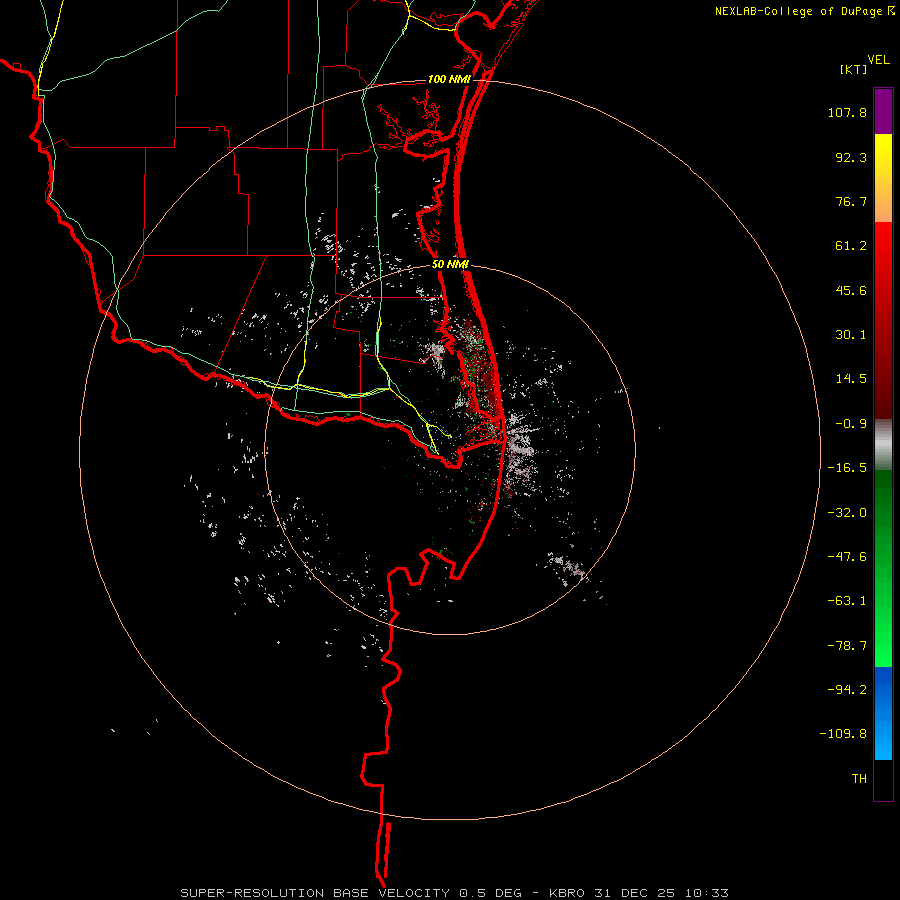Click the -16.5 legend value
This screenshot has width=900, height=900.
coord(847,468)
